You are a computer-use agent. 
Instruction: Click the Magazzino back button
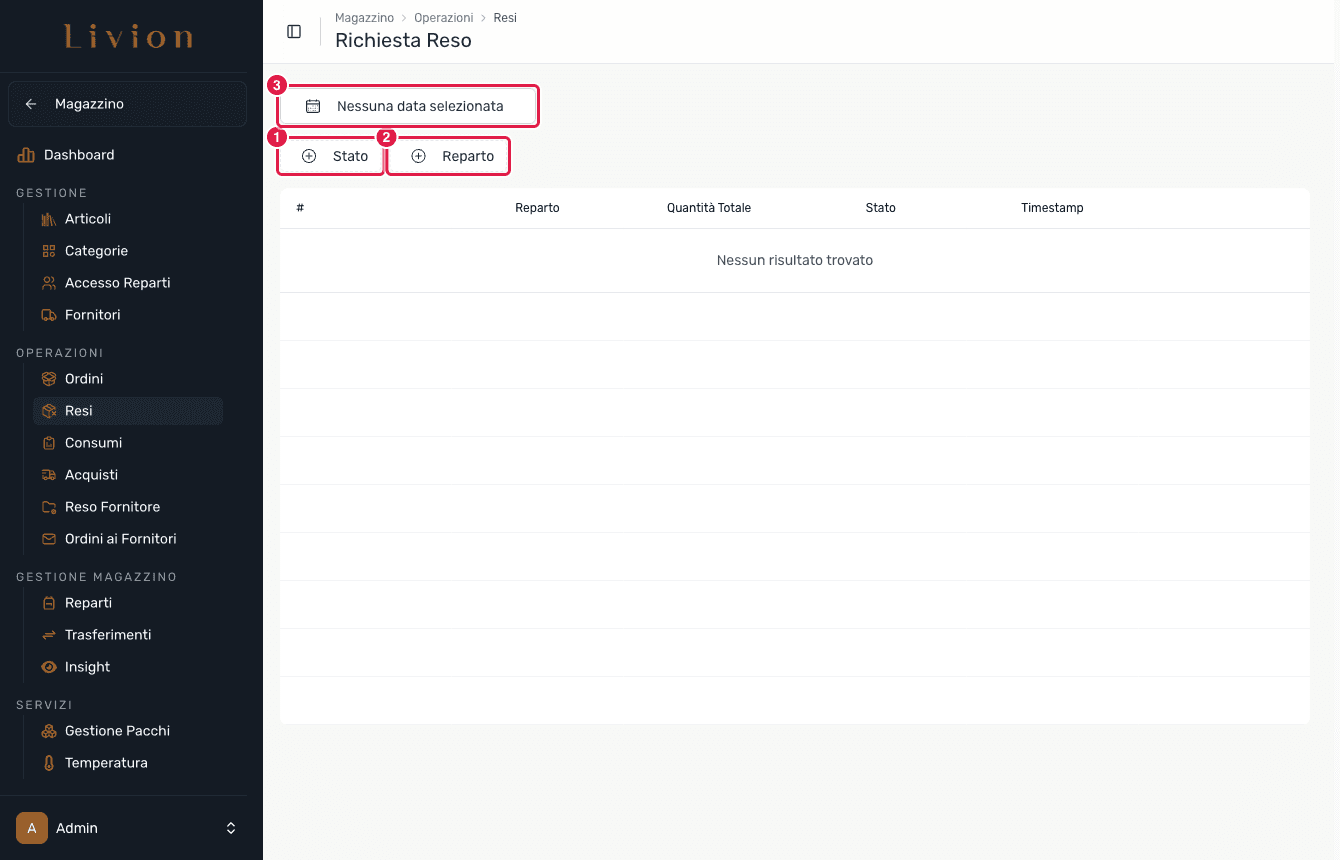pyautogui.click(x=127, y=104)
